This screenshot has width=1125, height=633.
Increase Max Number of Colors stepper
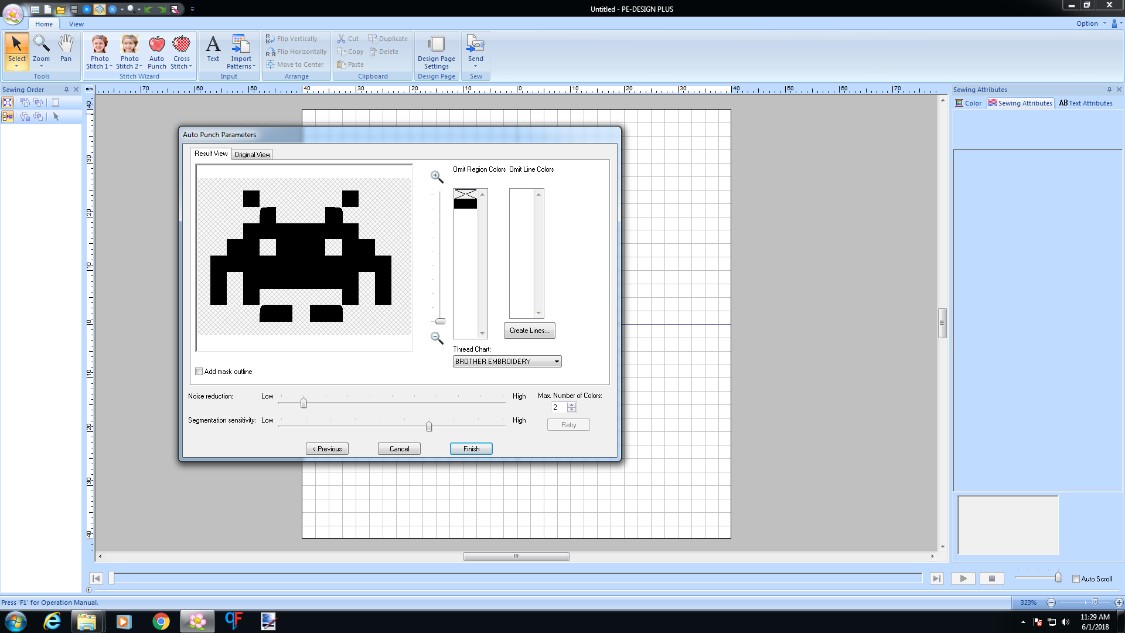click(572, 404)
